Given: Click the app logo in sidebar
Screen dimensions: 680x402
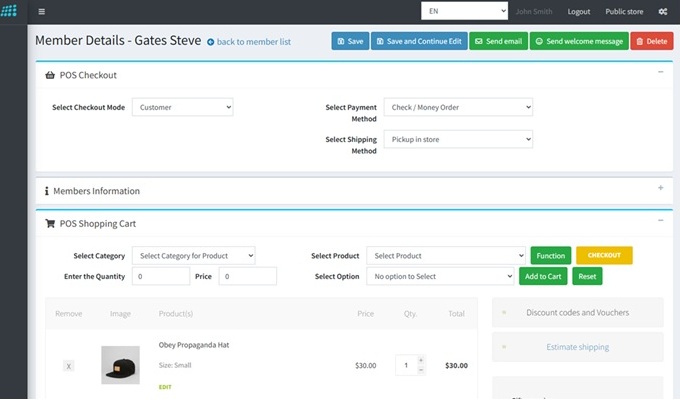Looking at the screenshot, I should coord(11,11).
